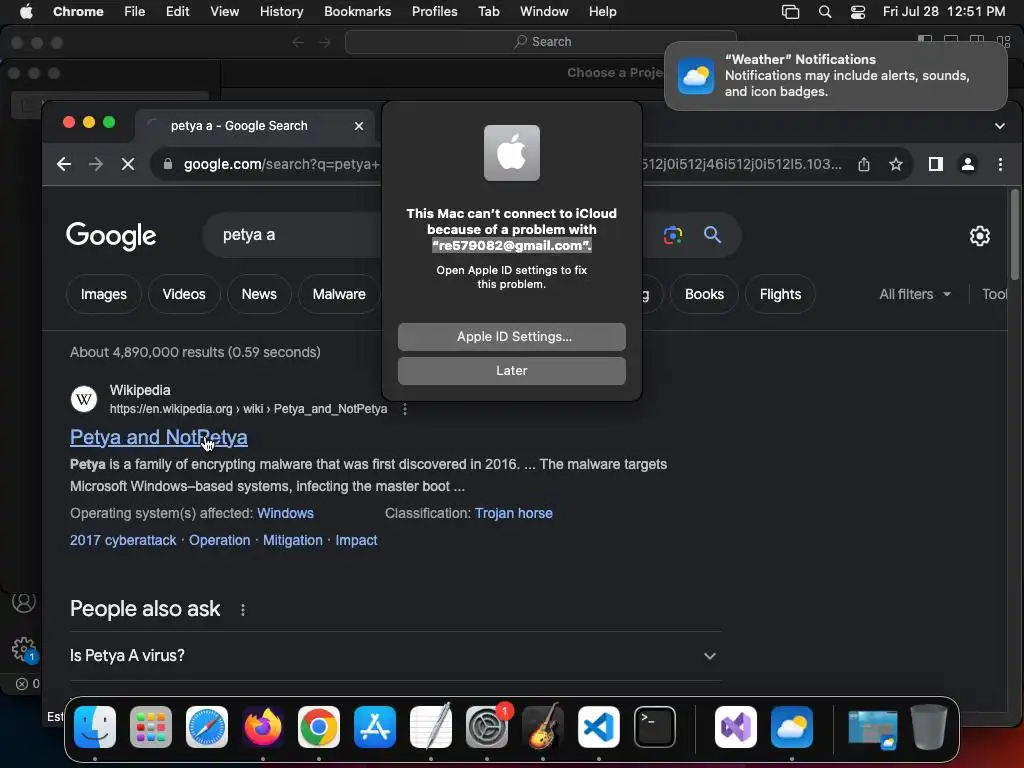Open the App Store from the Dock
The image size is (1024, 768).
pyautogui.click(x=375, y=727)
